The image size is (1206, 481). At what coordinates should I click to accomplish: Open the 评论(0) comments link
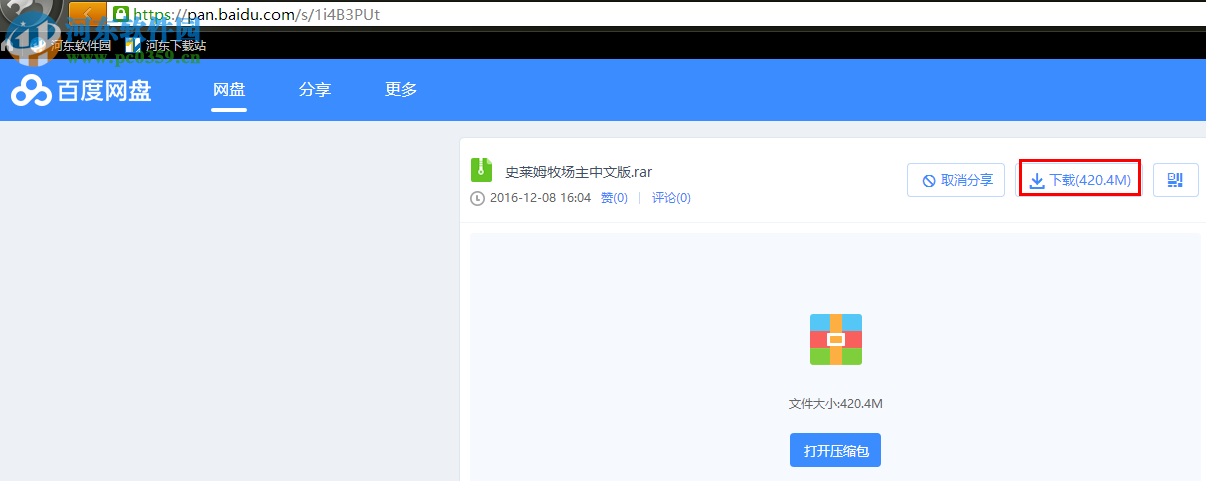point(671,198)
